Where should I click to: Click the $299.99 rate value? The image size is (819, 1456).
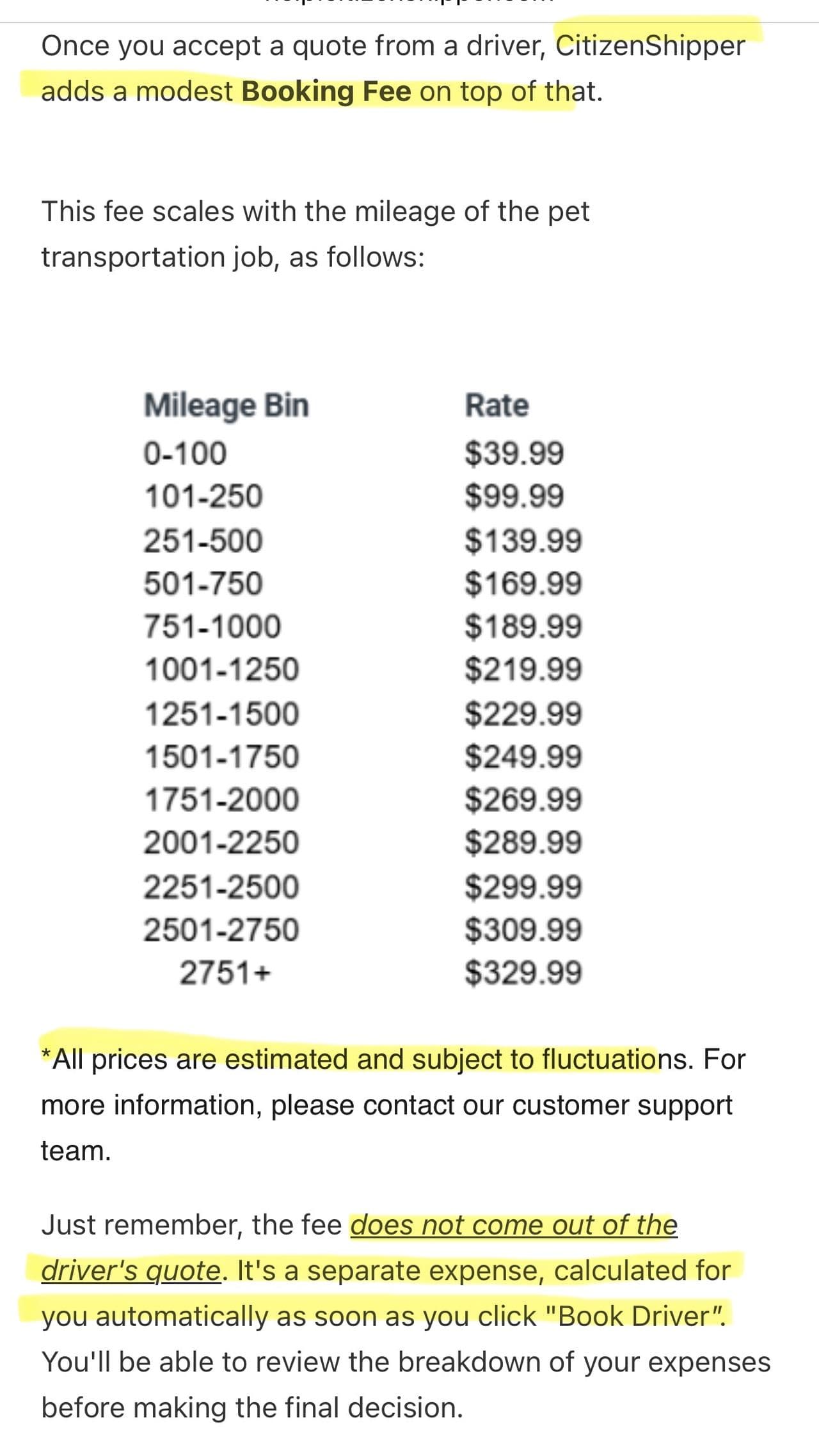tap(523, 886)
